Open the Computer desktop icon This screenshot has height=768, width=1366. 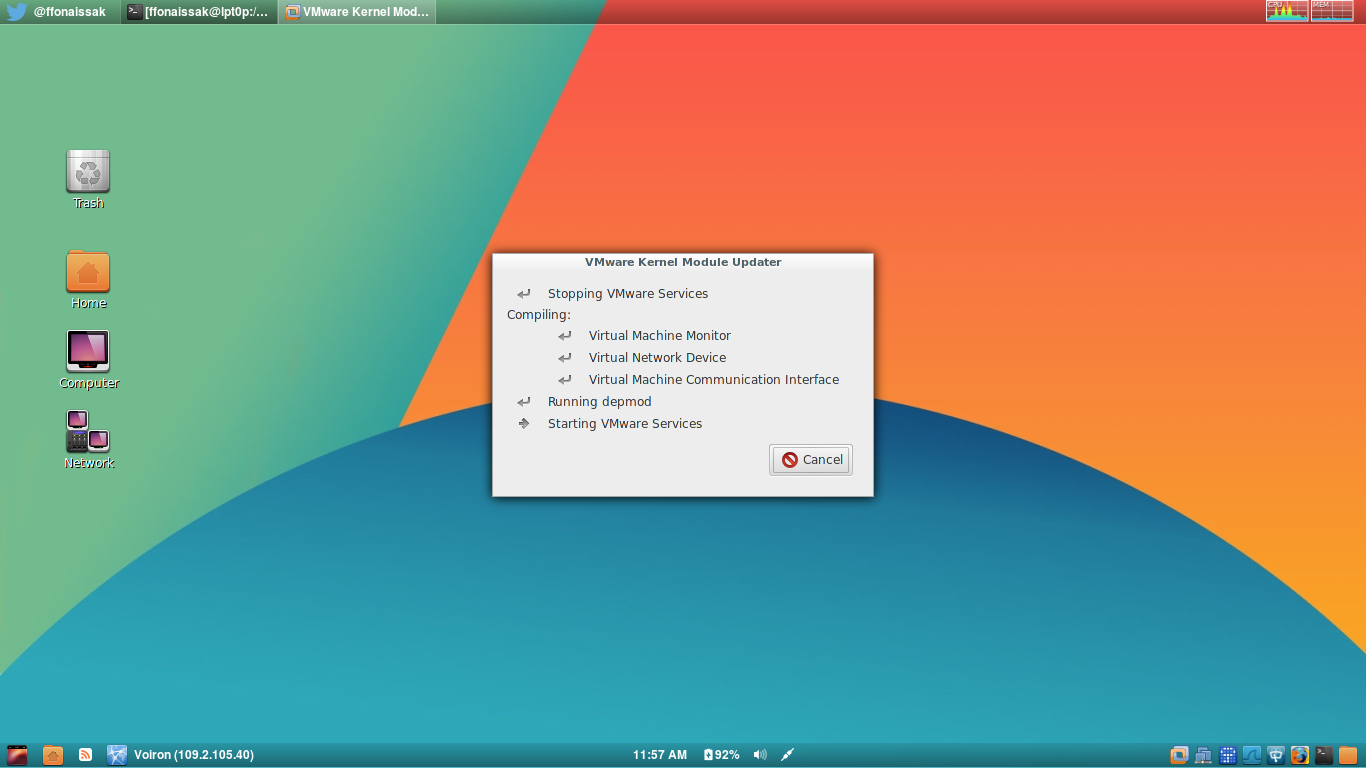coord(88,360)
